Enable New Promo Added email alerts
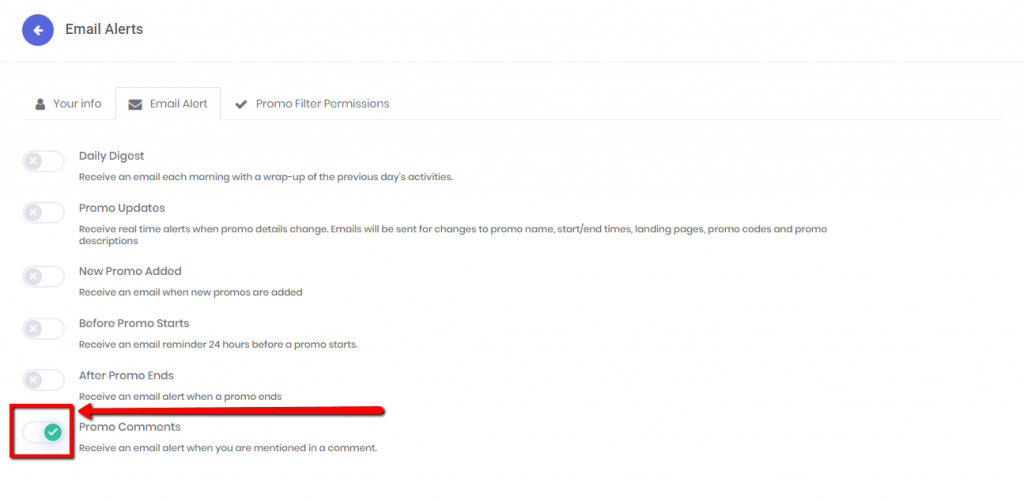1024x501 pixels. [x=44, y=276]
